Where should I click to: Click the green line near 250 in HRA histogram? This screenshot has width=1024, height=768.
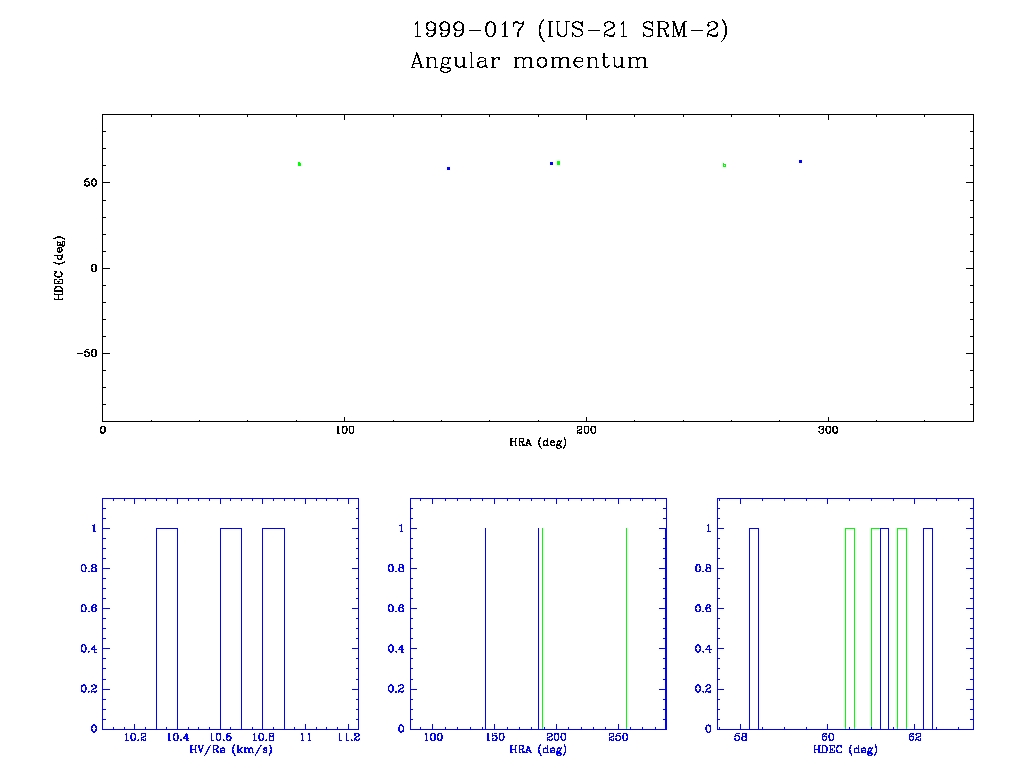point(626,628)
